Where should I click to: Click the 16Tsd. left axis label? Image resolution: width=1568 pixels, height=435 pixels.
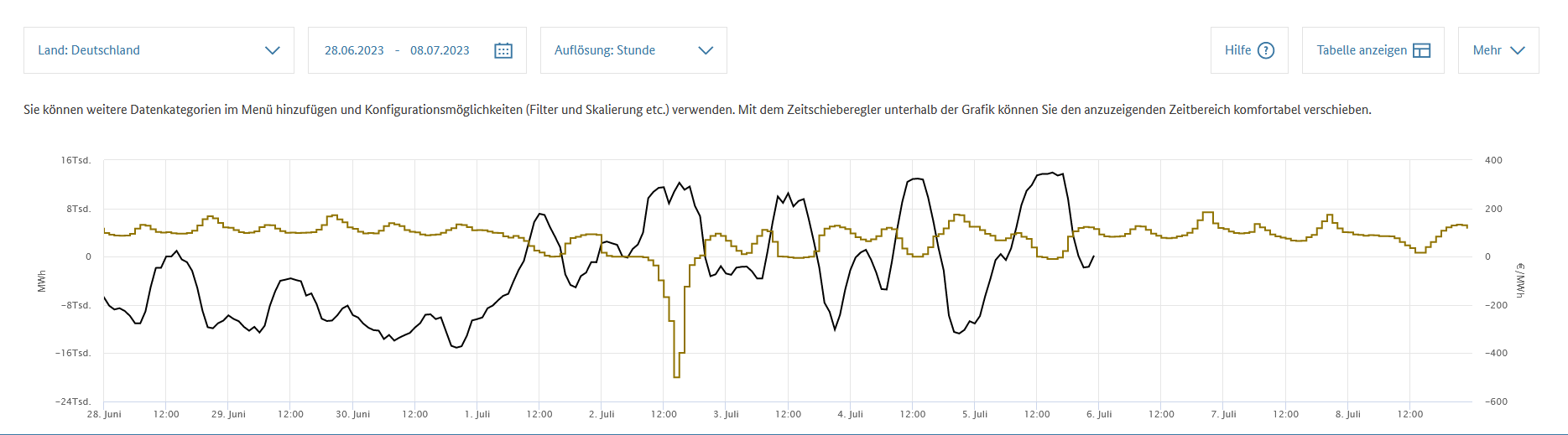[76, 160]
